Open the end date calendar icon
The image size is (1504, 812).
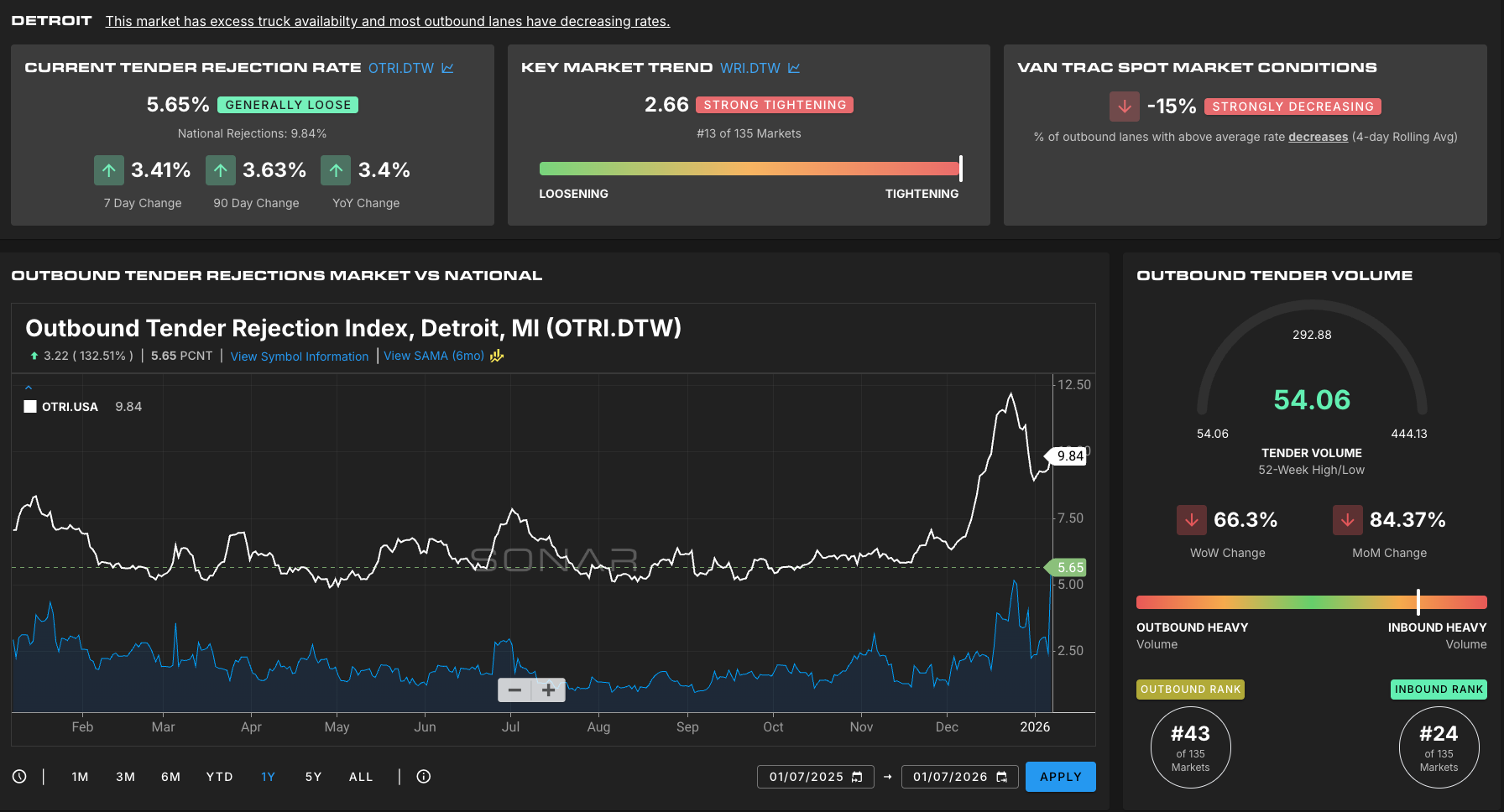click(x=1001, y=777)
